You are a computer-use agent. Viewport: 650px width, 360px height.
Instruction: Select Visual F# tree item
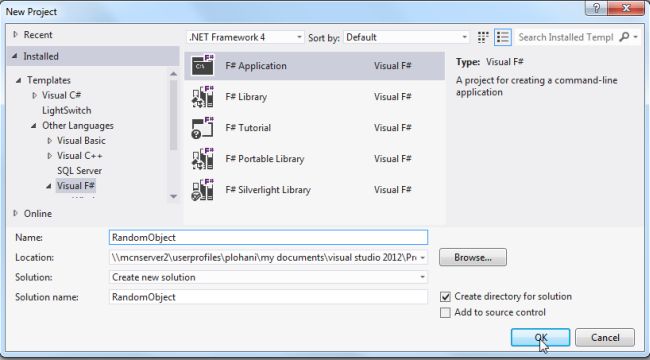[76, 186]
